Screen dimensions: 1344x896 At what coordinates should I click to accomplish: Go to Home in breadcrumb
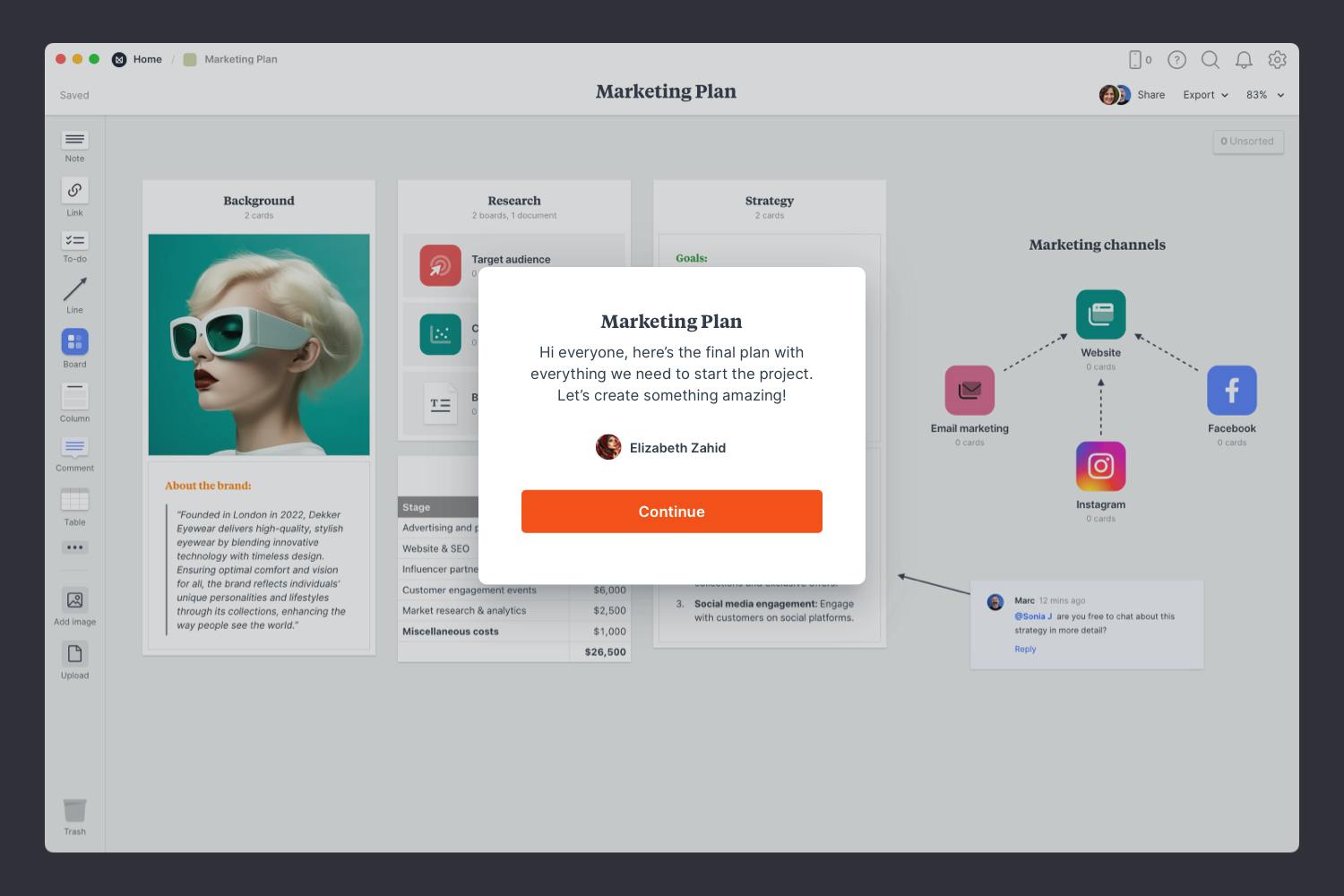click(x=147, y=59)
